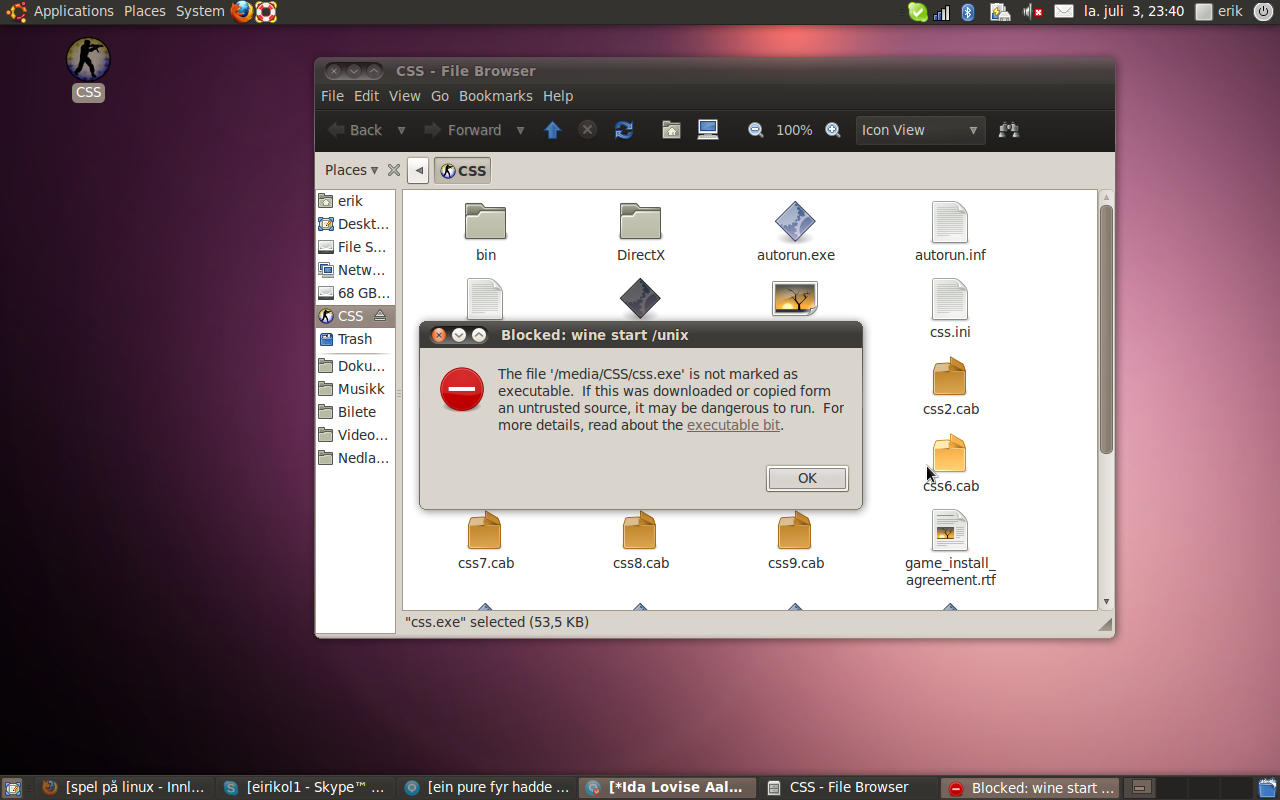Screen dimensions: 1280x800
Task: Open the Help menu
Action: [558, 96]
